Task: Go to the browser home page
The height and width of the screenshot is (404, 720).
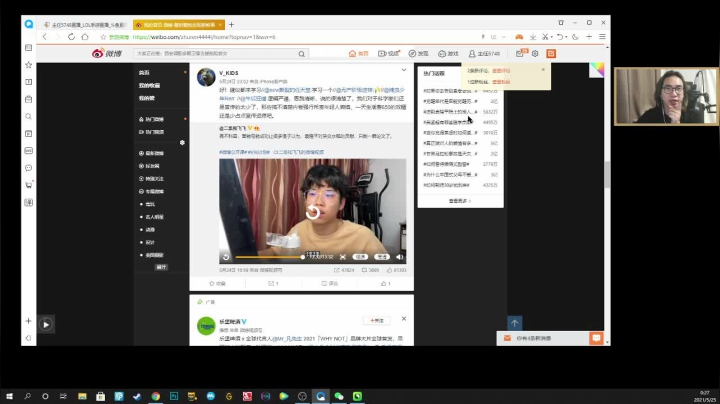Action: pyautogui.click(x=85, y=37)
